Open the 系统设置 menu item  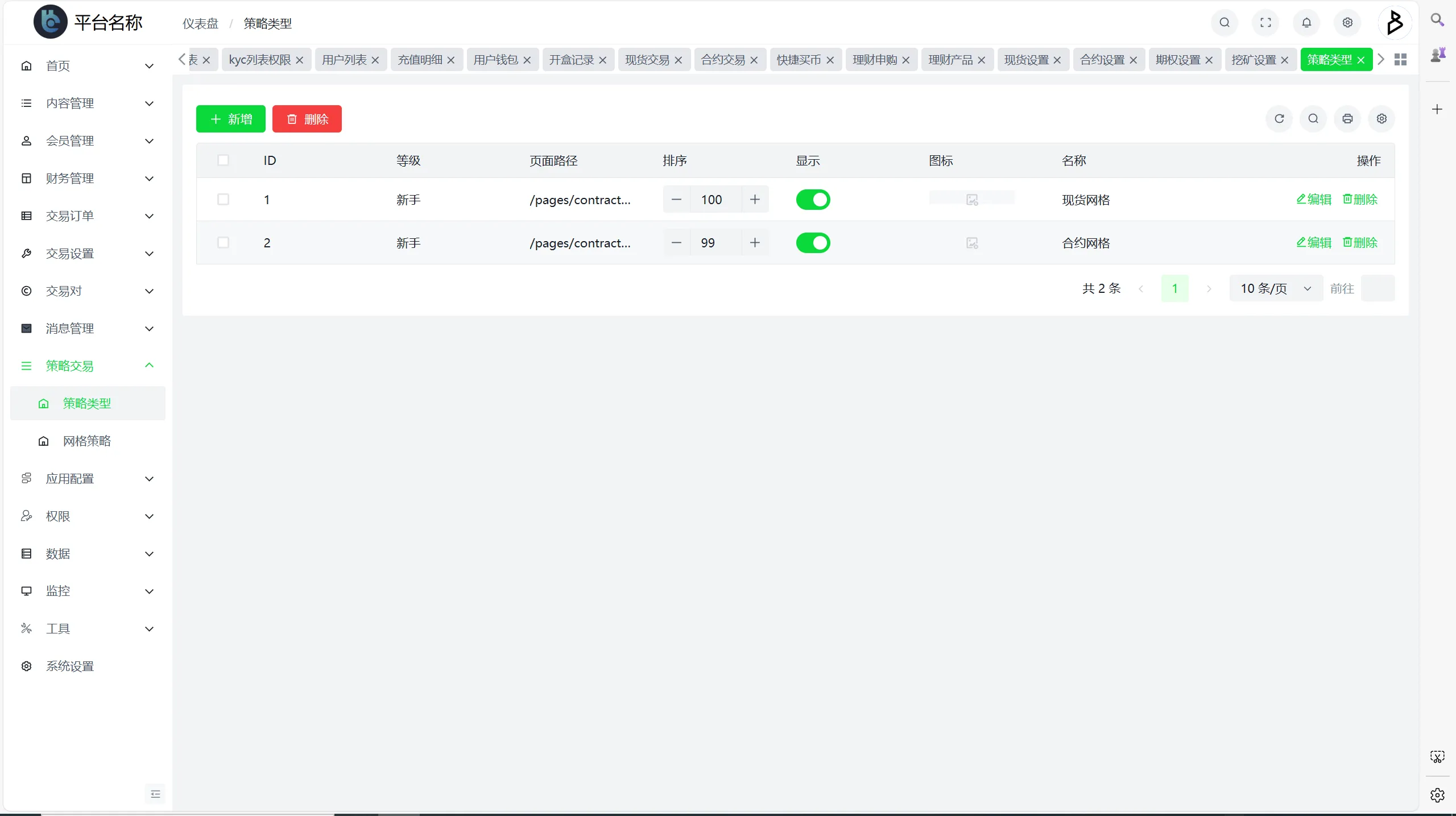click(x=88, y=666)
